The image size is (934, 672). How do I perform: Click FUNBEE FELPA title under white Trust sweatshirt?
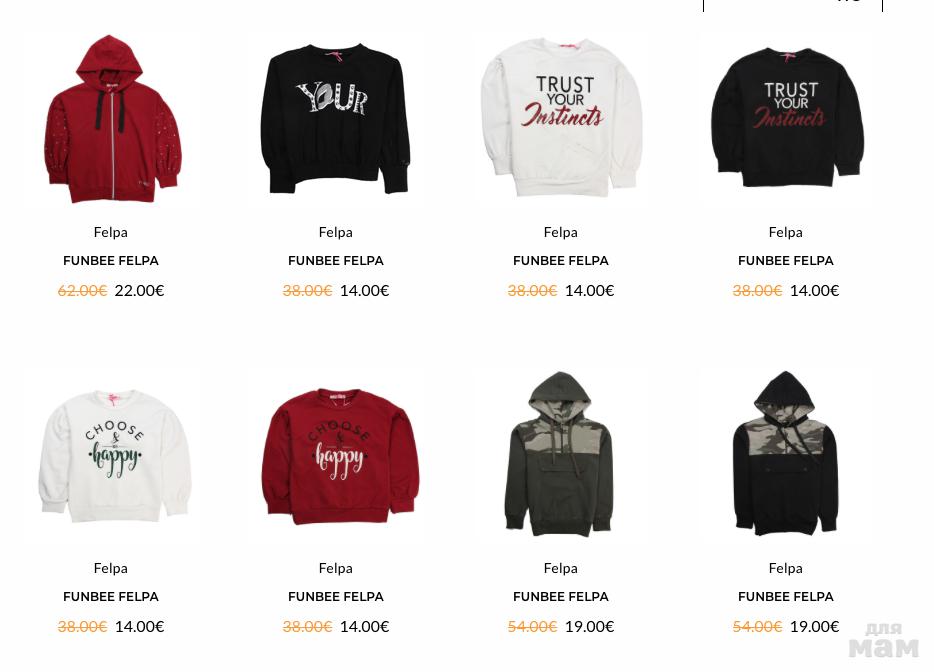(x=561, y=261)
